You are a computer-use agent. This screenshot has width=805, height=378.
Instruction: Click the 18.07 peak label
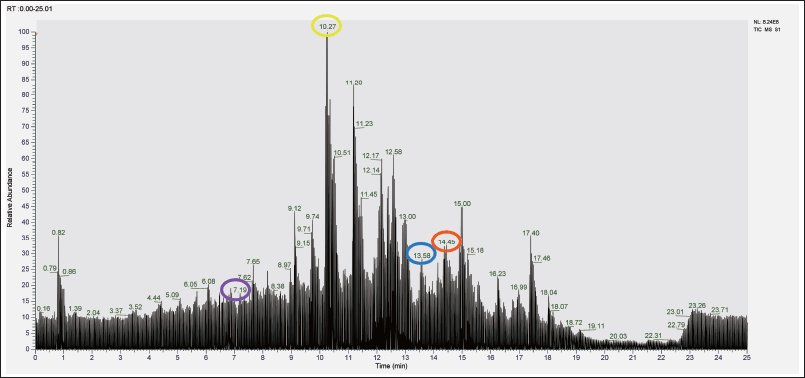(x=560, y=307)
